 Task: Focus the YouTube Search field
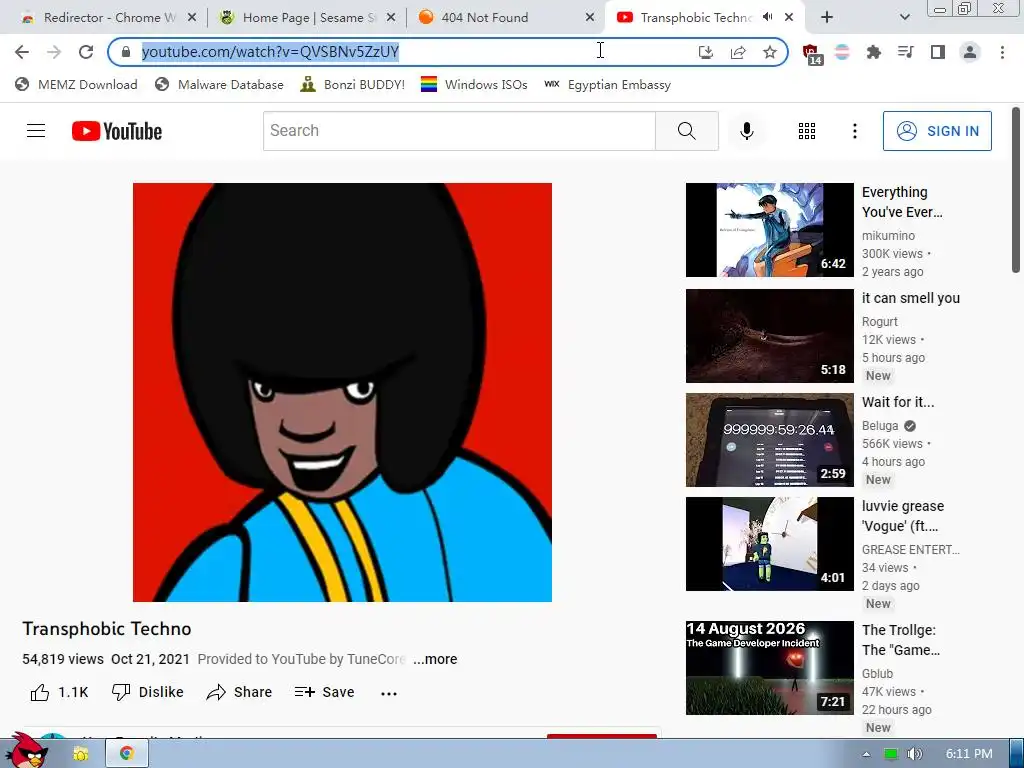(459, 131)
